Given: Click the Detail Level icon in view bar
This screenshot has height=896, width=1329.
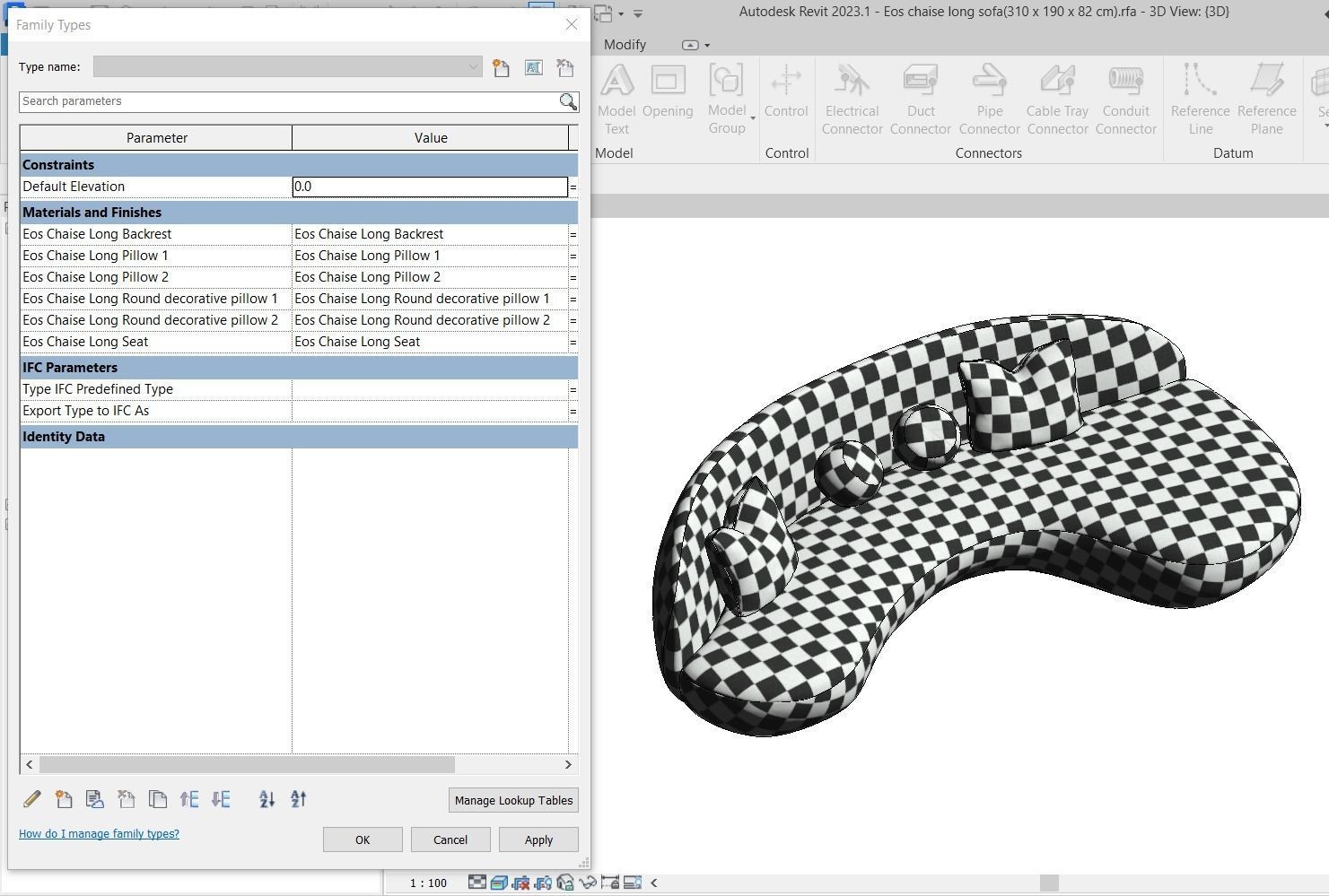Looking at the screenshot, I should coord(477,883).
